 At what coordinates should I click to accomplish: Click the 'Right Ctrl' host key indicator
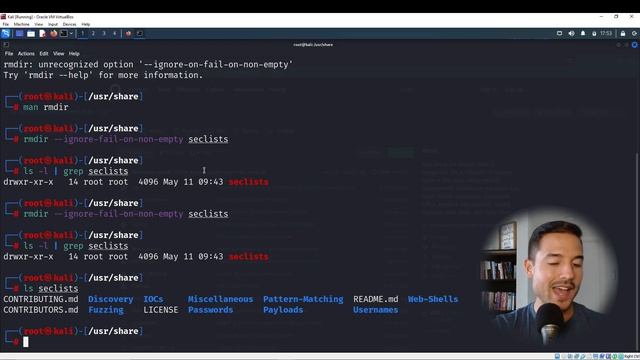632,357
